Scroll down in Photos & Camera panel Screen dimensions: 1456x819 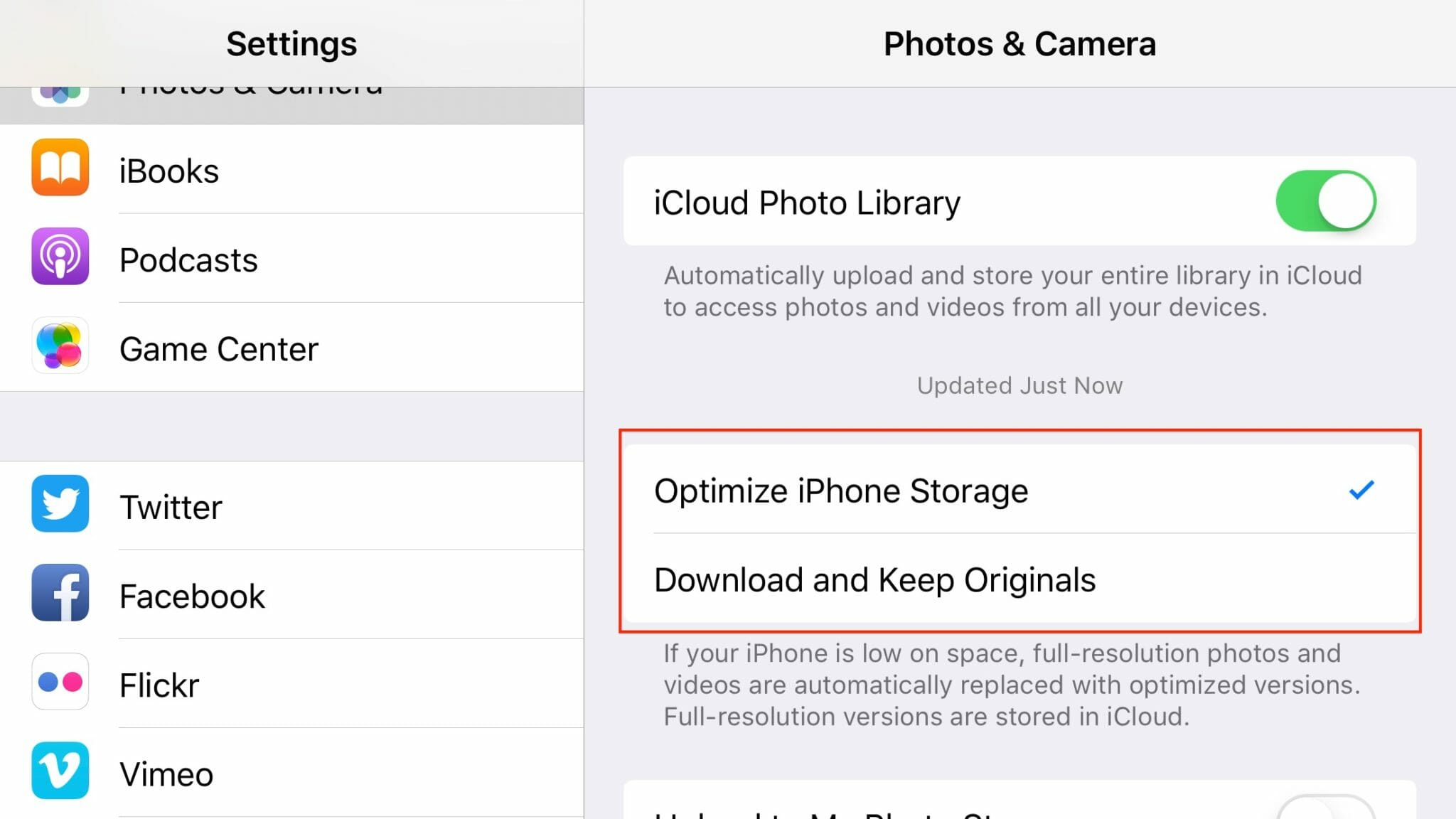pos(1020,750)
